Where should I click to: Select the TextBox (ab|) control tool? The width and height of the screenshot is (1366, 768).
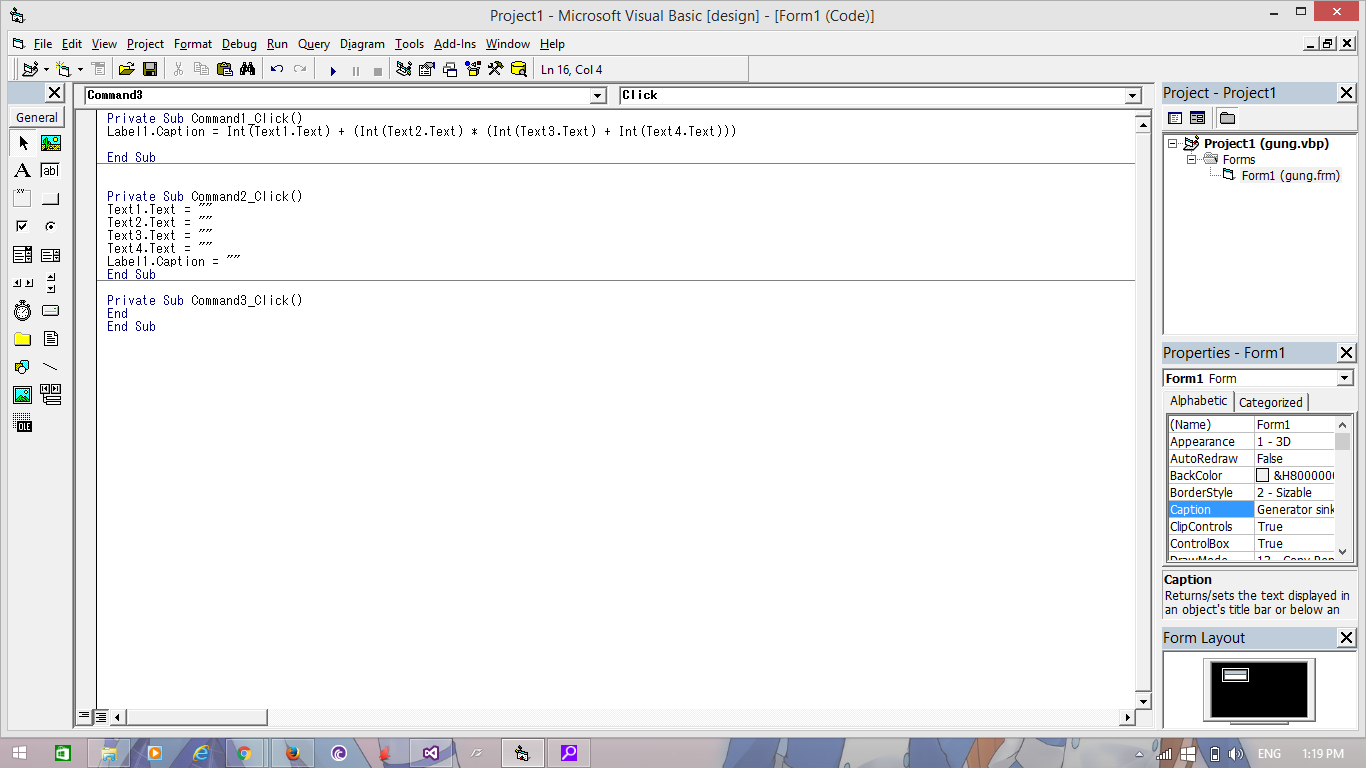click(51, 171)
